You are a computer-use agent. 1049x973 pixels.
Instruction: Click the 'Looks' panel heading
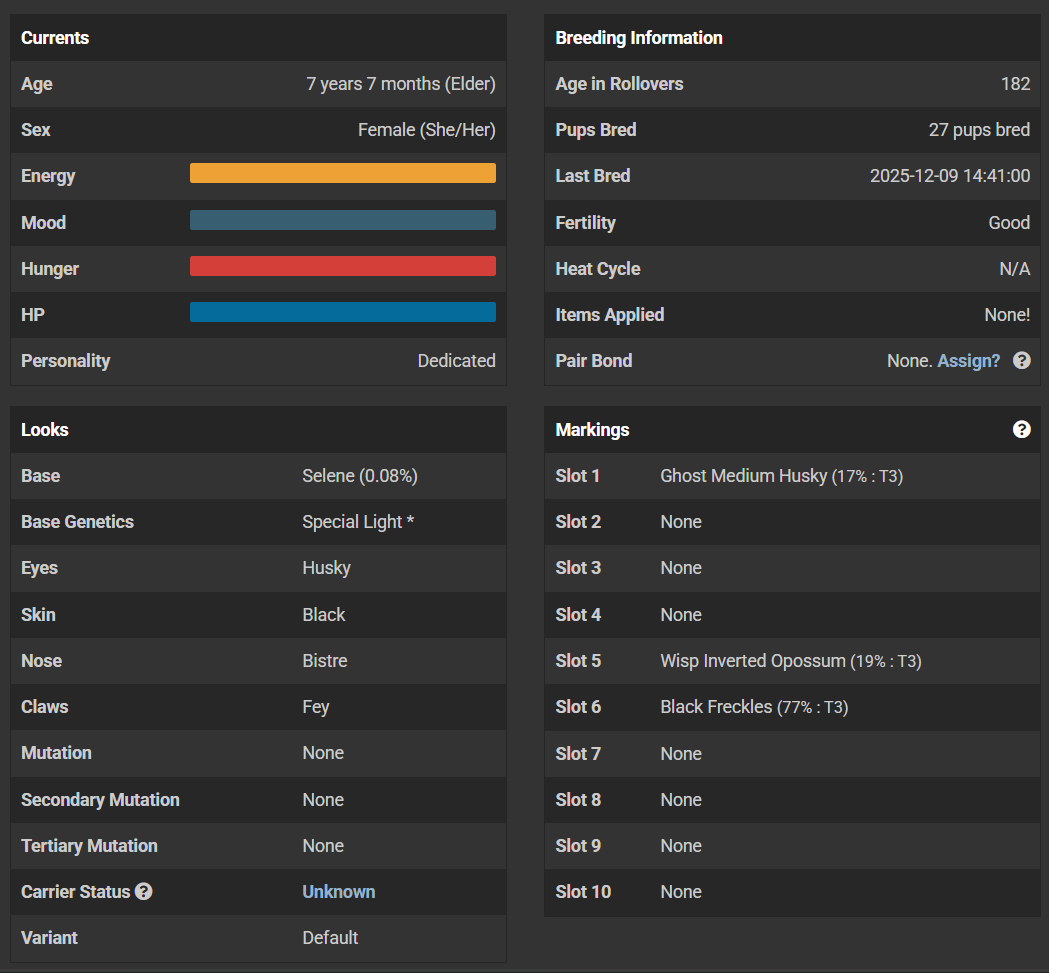[45, 430]
